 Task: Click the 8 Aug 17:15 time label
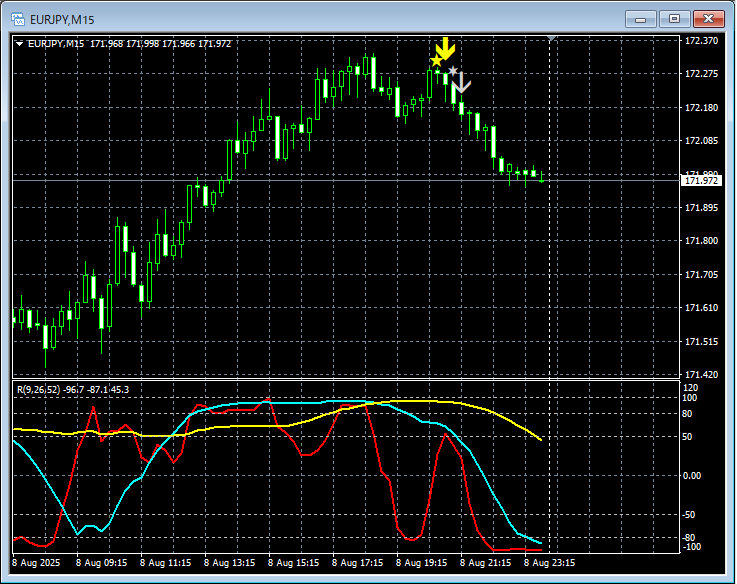click(x=357, y=563)
